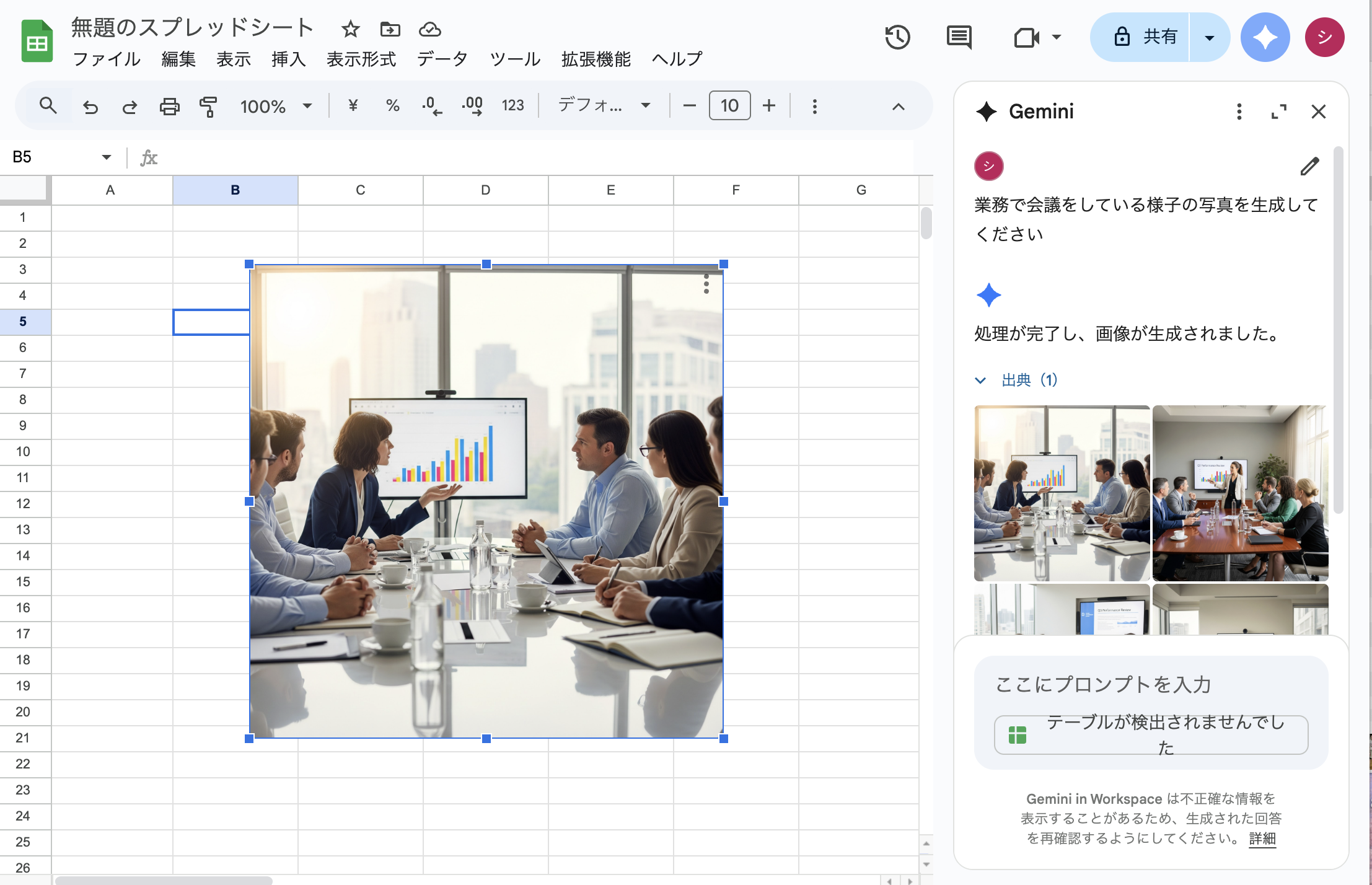The width and height of the screenshot is (1372, 885).
Task: Click the star to favorite spreadsheet
Action: [x=350, y=29]
